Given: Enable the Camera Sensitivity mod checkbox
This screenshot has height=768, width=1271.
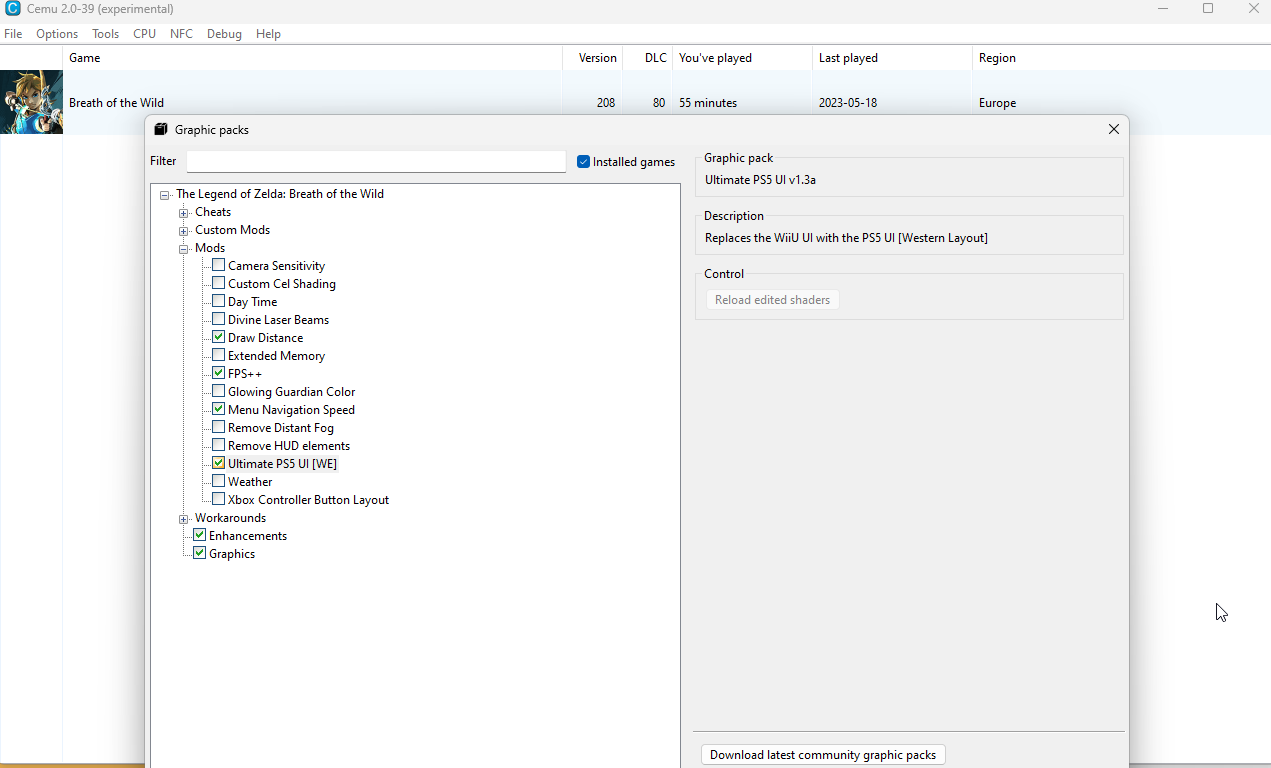Looking at the screenshot, I should [219, 265].
